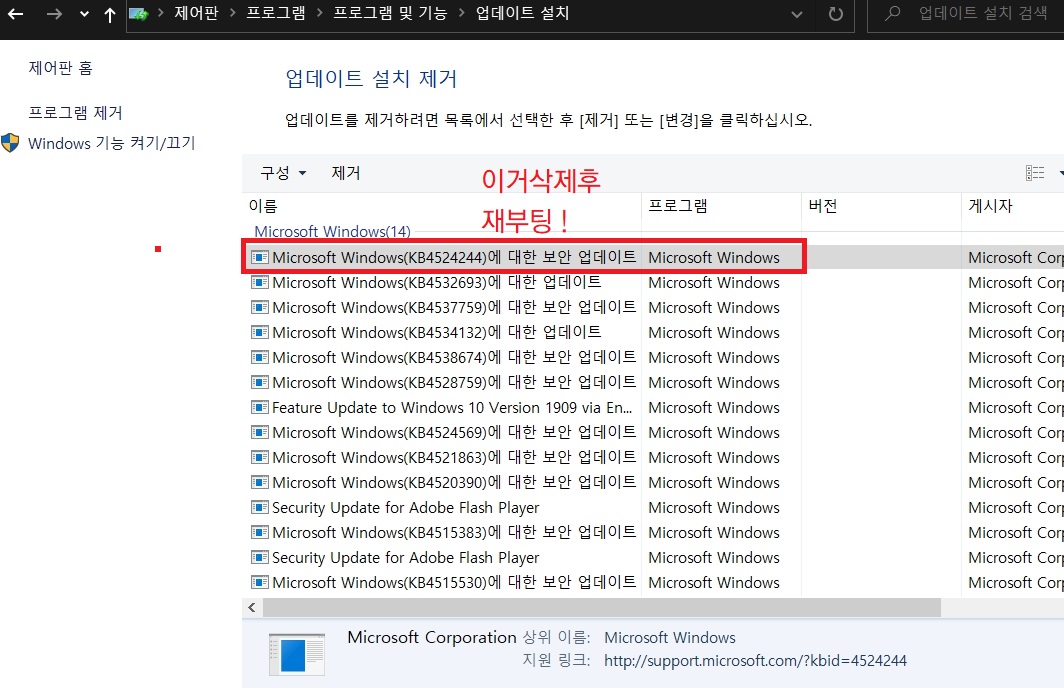This screenshot has width=1064, height=688.
Task: Select the KB4538674 security update row
Action: [x=653, y=358]
